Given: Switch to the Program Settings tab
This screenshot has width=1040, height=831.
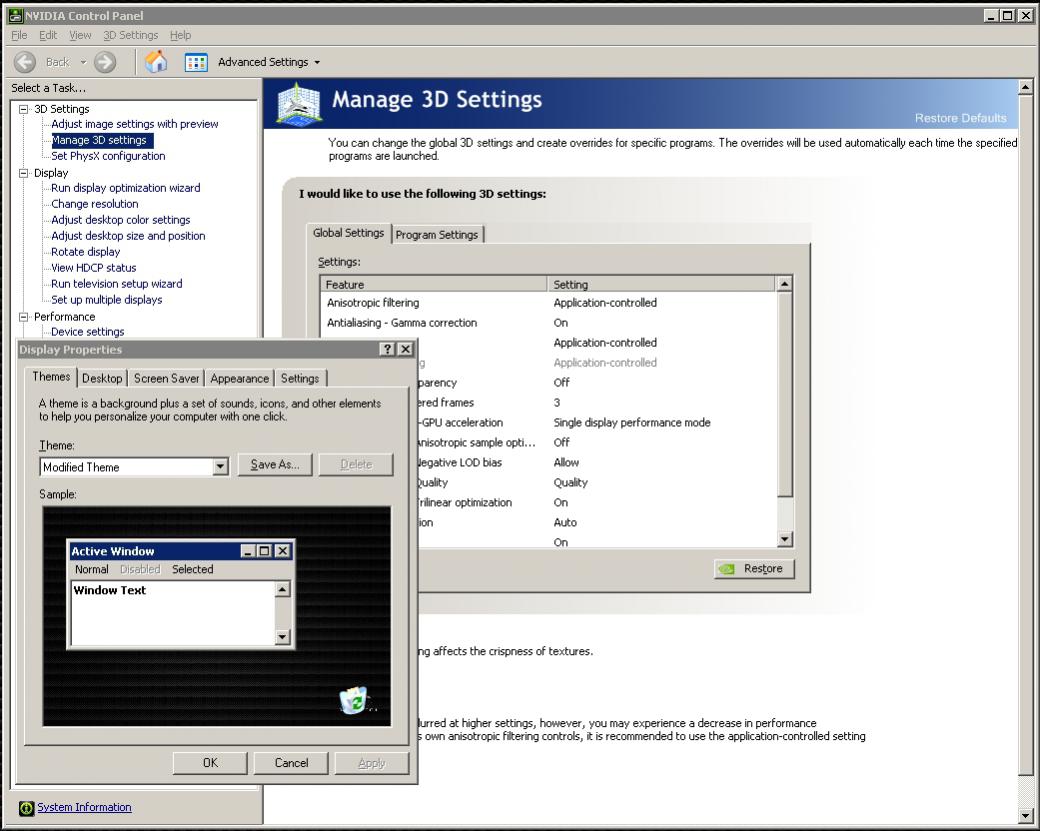Looking at the screenshot, I should pyautogui.click(x=437, y=235).
